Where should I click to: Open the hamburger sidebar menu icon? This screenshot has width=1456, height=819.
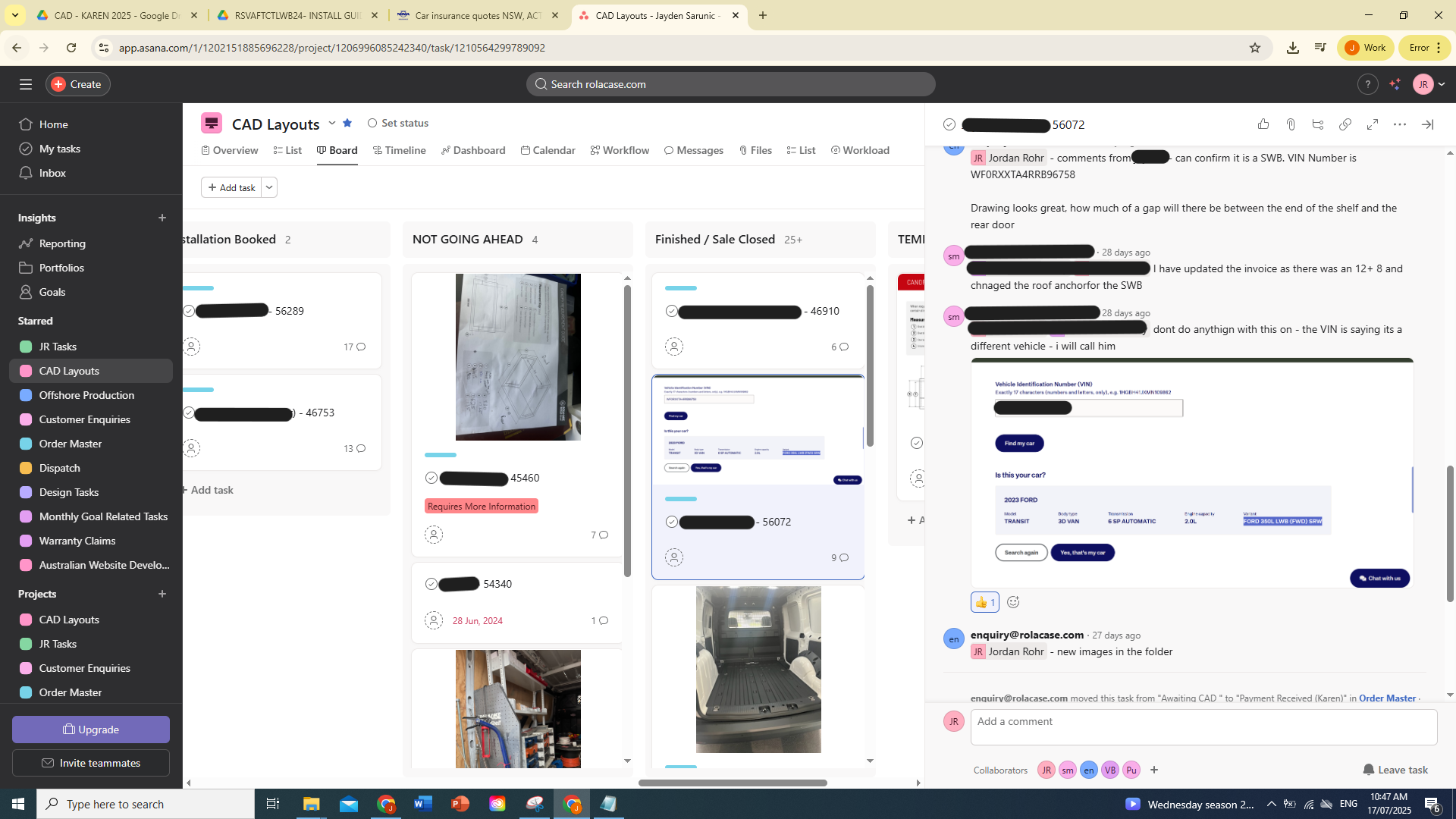(x=26, y=84)
